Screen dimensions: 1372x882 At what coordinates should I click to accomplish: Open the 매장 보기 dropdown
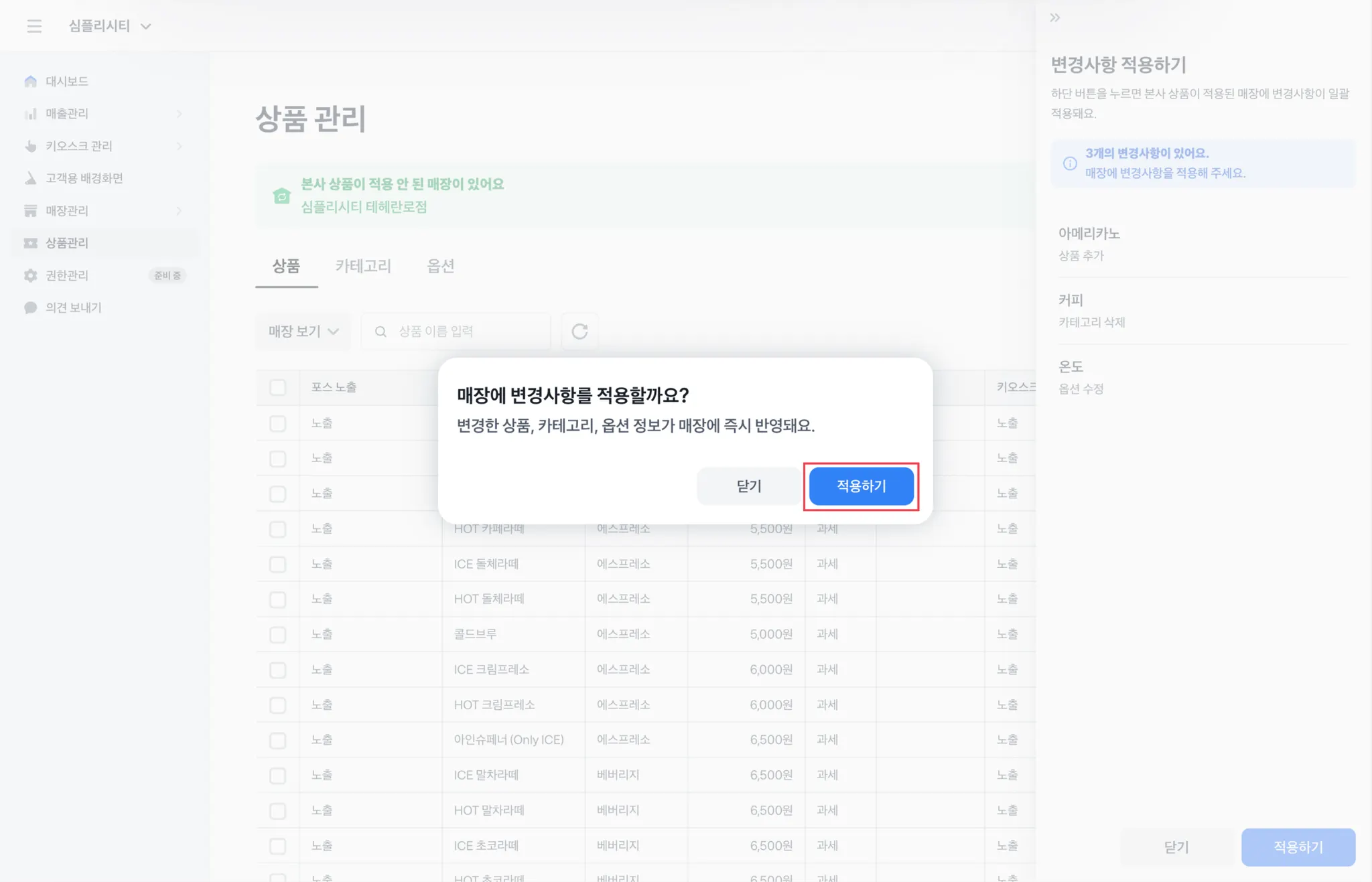coord(303,331)
